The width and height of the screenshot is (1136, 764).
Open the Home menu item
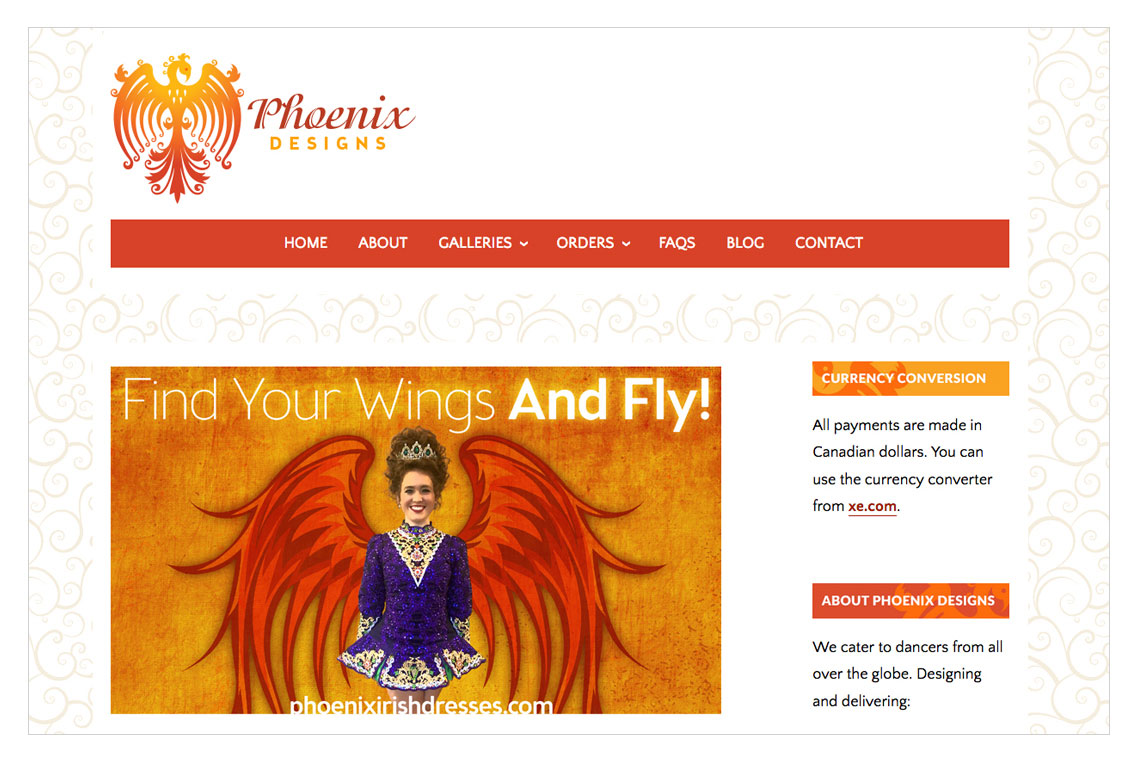[x=306, y=243]
